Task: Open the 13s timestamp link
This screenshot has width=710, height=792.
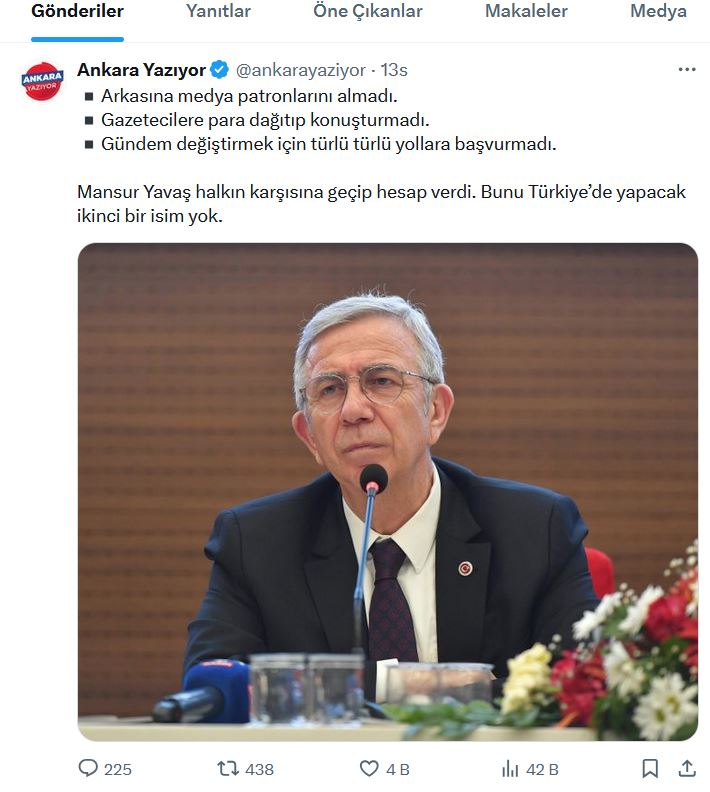Action: tap(394, 70)
